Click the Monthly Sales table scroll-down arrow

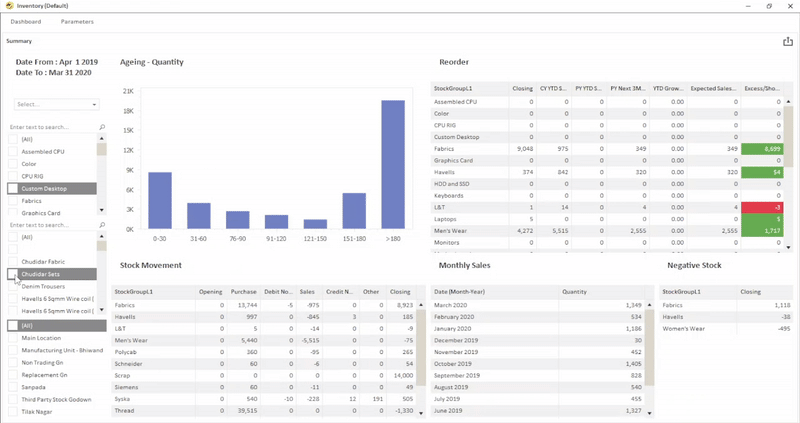[649, 413]
